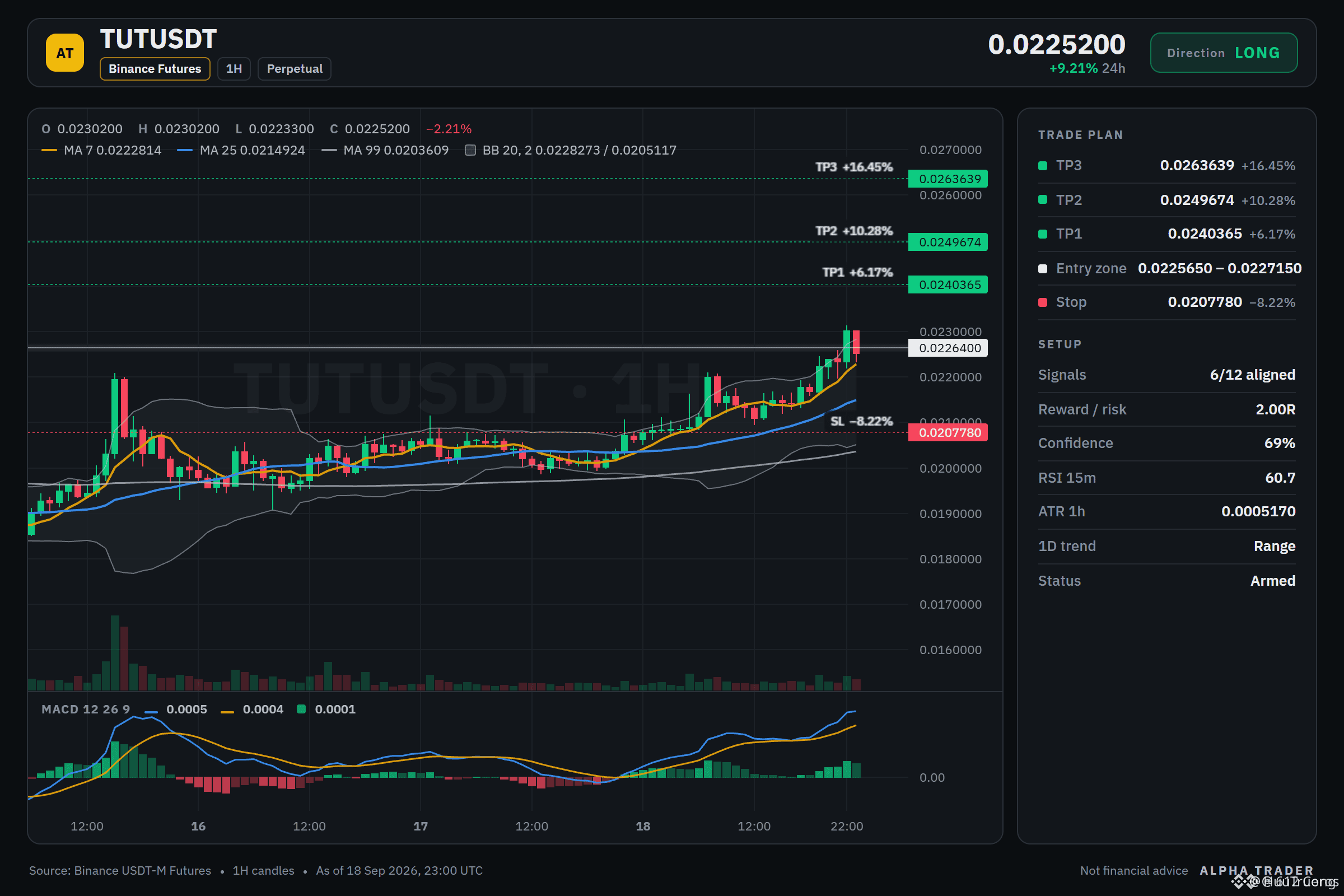
Task: Click the white 0.0226400 current price label
Action: (x=948, y=348)
